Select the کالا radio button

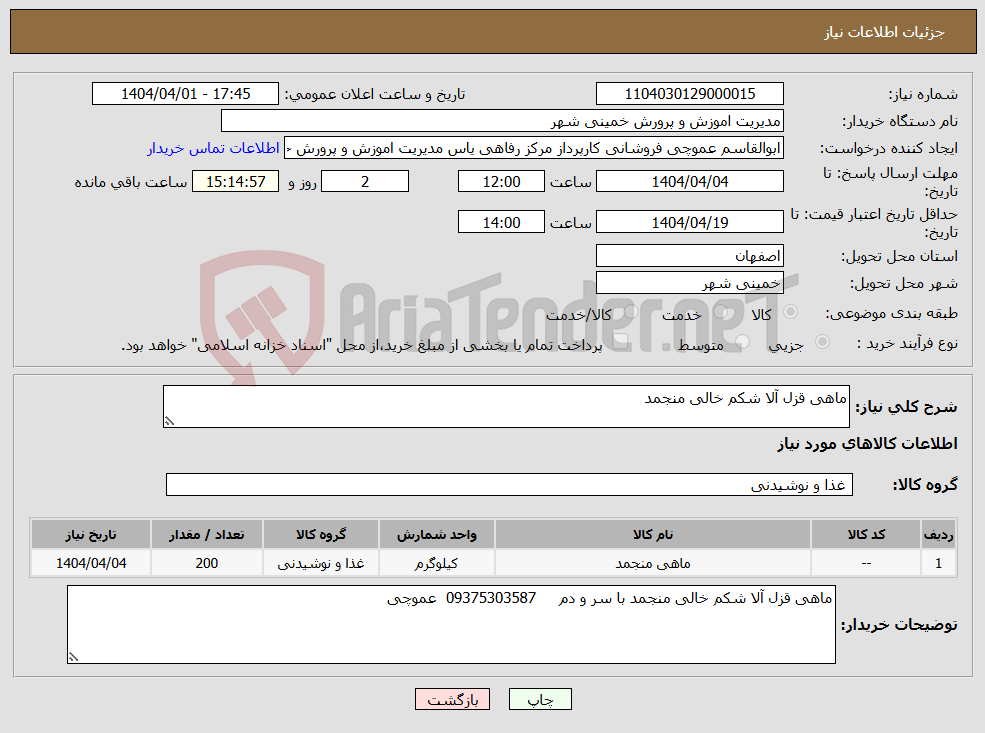pyautogui.click(x=791, y=312)
